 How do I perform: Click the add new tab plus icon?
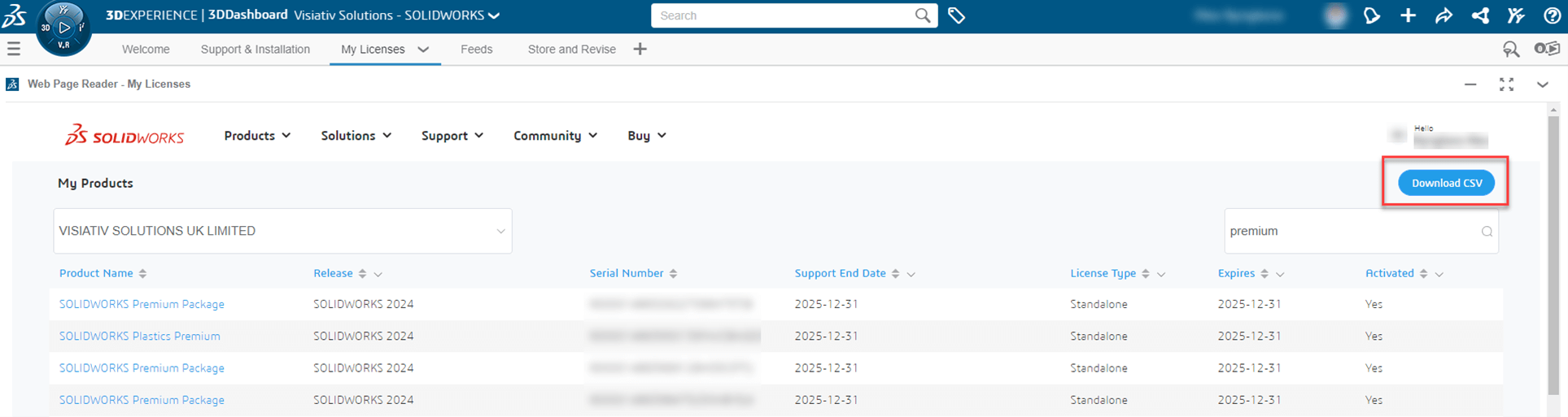tap(640, 50)
